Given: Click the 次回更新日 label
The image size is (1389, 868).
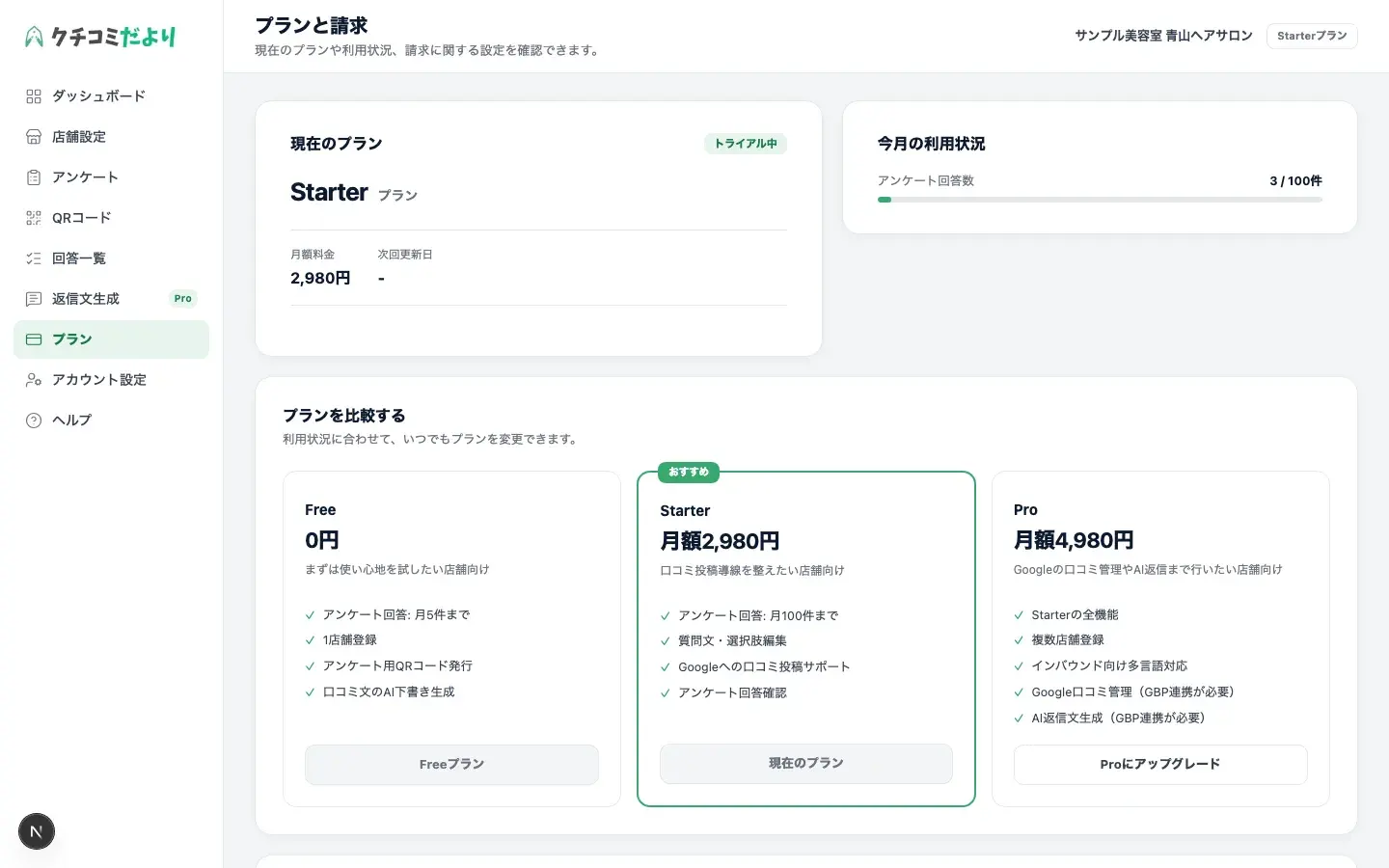Looking at the screenshot, I should point(405,255).
